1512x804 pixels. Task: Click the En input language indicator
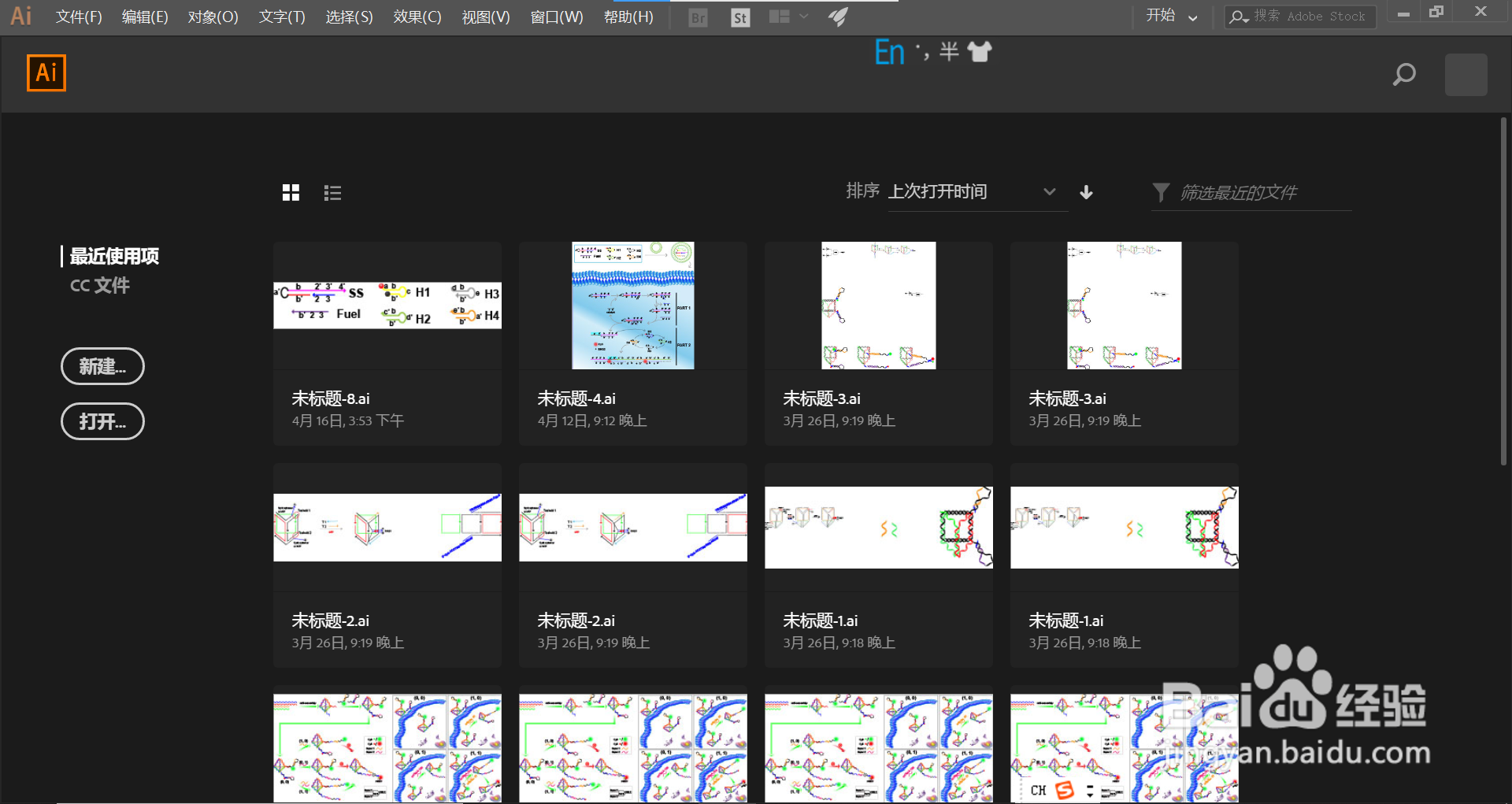tap(890, 53)
